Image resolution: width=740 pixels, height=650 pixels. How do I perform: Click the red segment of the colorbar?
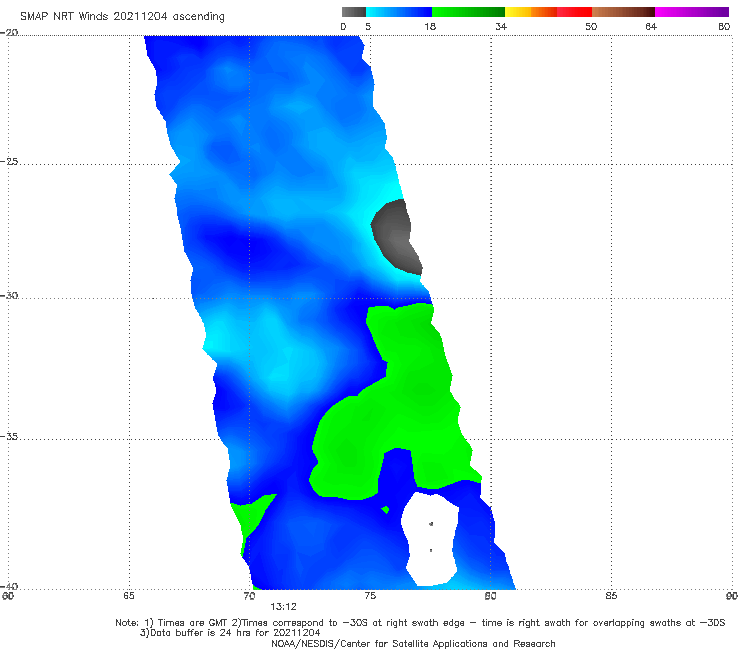coord(574,12)
